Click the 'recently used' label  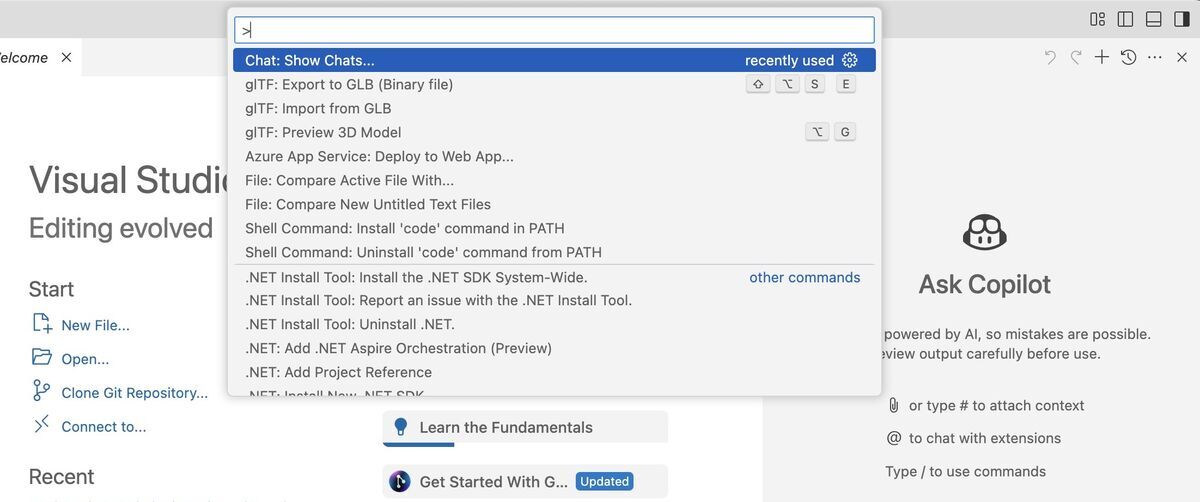click(x=789, y=60)
